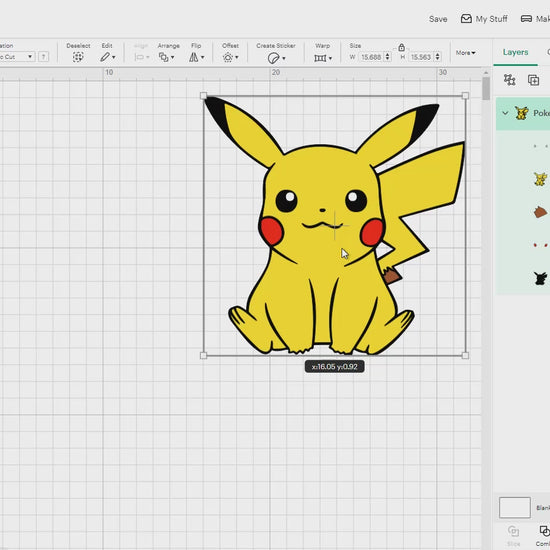Click the bottom-left selection handle

[203, 355]
